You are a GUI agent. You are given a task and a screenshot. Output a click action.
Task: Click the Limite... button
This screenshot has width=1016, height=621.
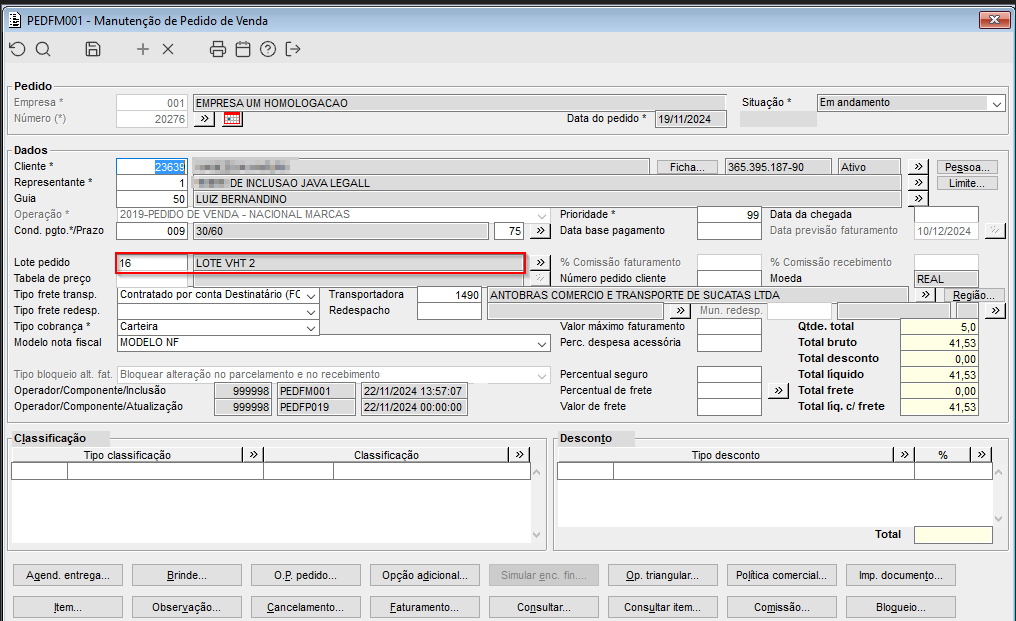point(967,183)
